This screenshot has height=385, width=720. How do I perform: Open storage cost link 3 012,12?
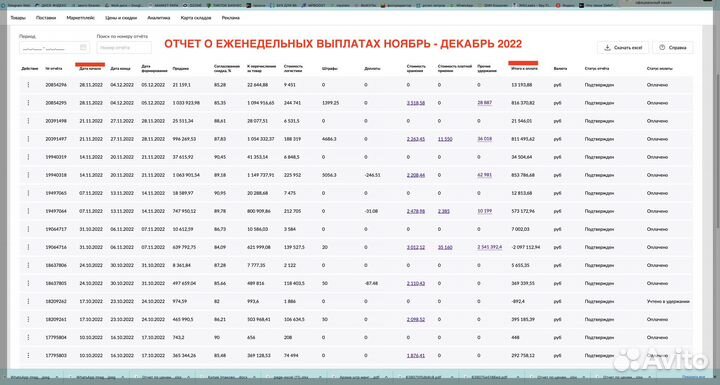pyautogui.click(x=416, y=247)
